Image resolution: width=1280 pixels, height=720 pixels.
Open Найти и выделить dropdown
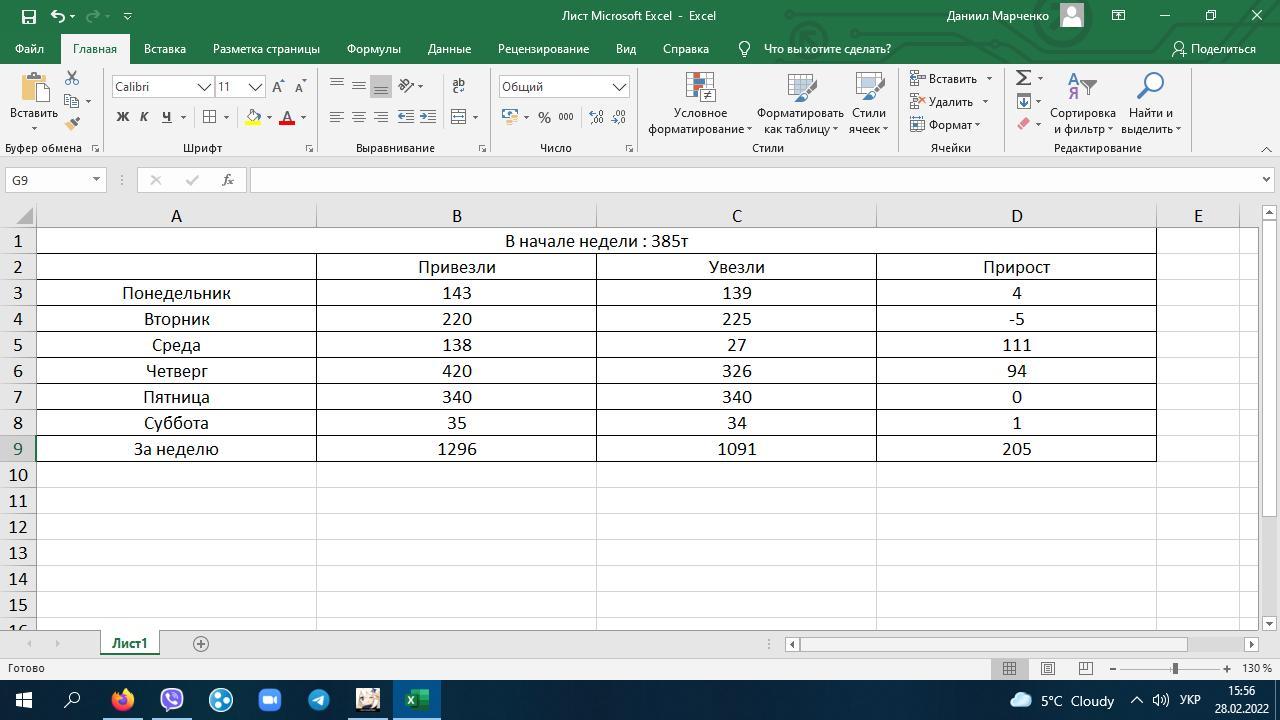[x=1150, y=103]
